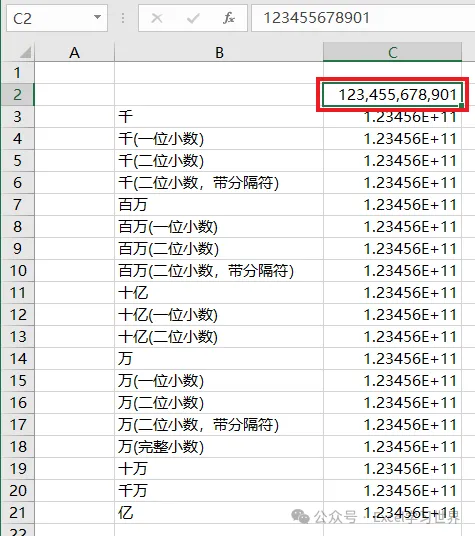
Task: Click cell B5 labeled 千(二位小数)
Action: pyautogui.click(x=219, y=161)
